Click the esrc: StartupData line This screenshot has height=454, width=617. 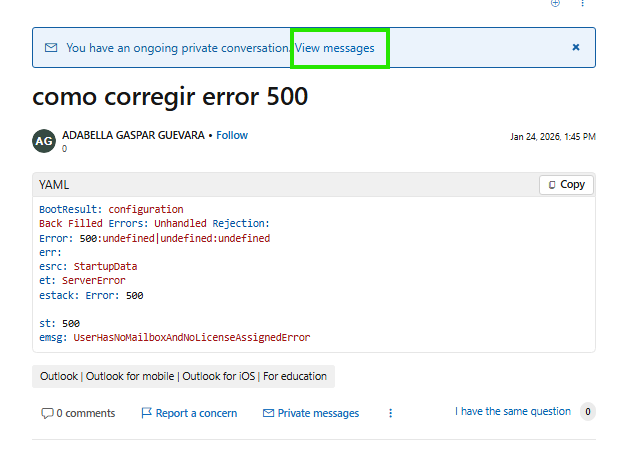(x=88, y=266)
